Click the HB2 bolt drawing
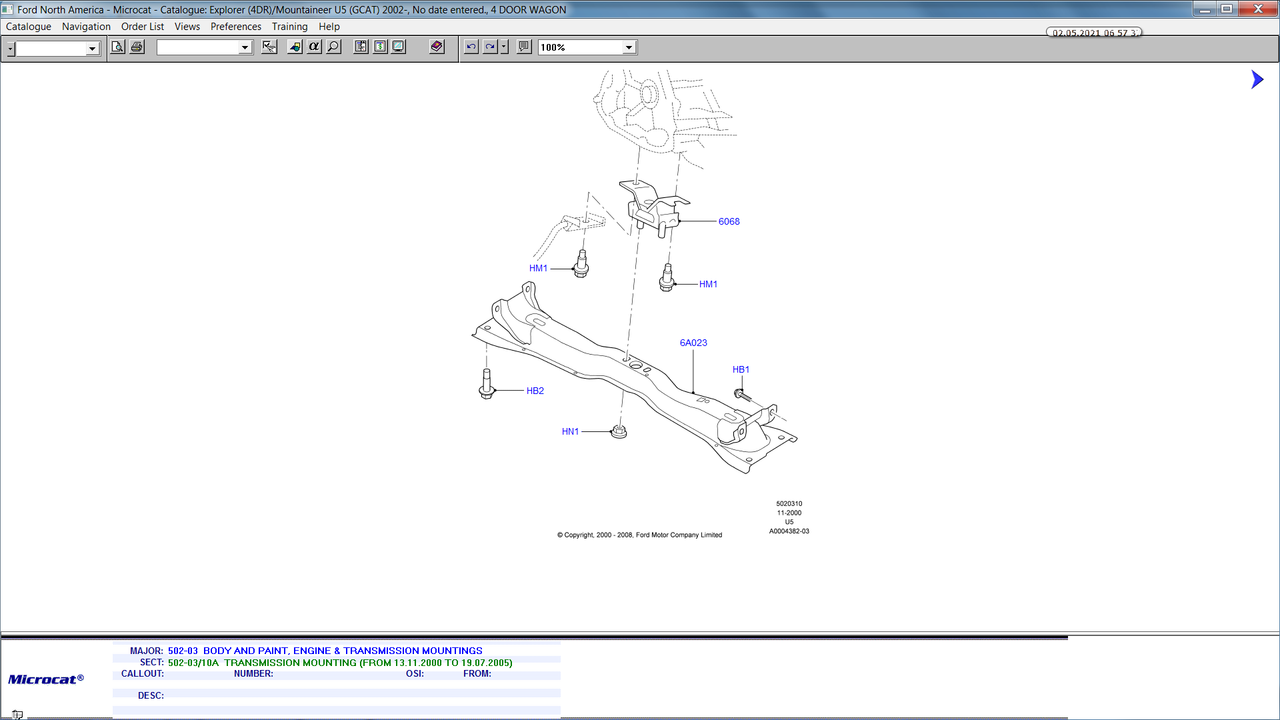This screenshot has width=1280, height=720. point(487,385)
